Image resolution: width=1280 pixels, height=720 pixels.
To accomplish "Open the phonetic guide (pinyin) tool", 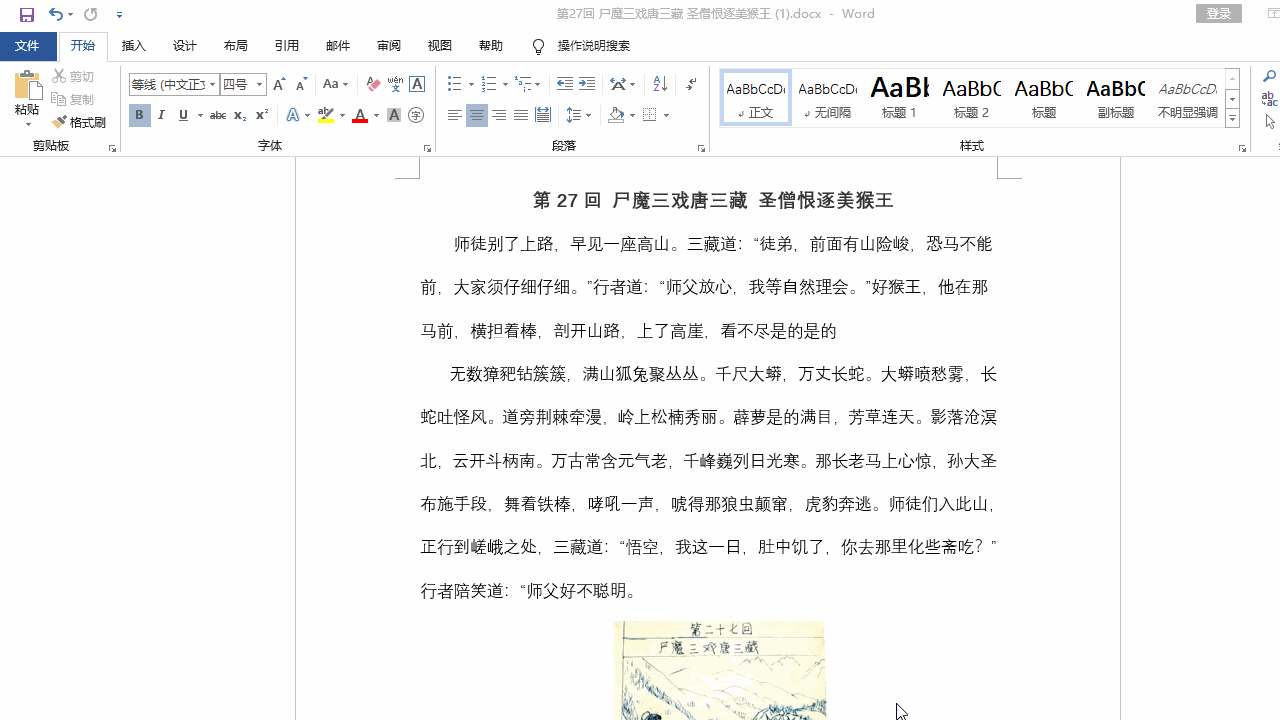I will (x=393, y=84).
